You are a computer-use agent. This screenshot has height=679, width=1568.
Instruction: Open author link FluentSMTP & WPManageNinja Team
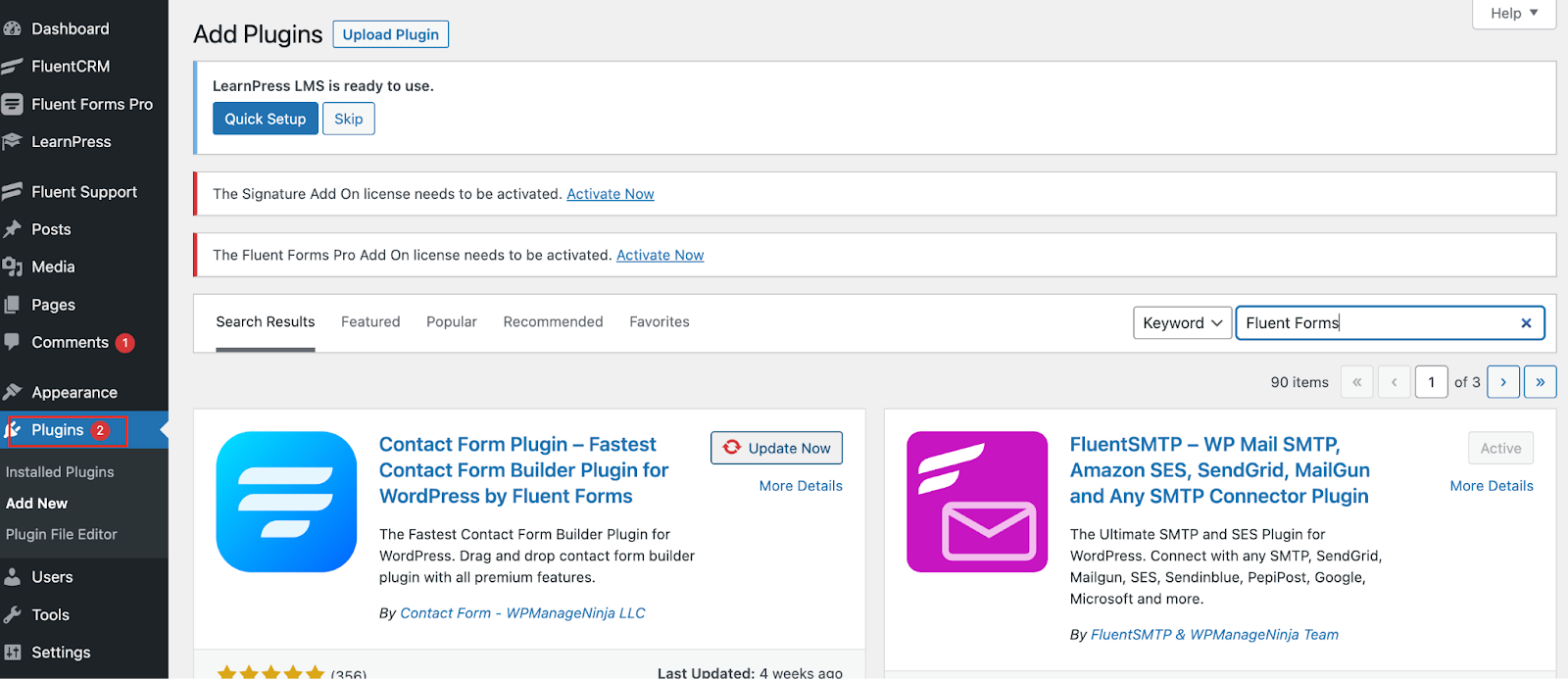click(1214, 635)
